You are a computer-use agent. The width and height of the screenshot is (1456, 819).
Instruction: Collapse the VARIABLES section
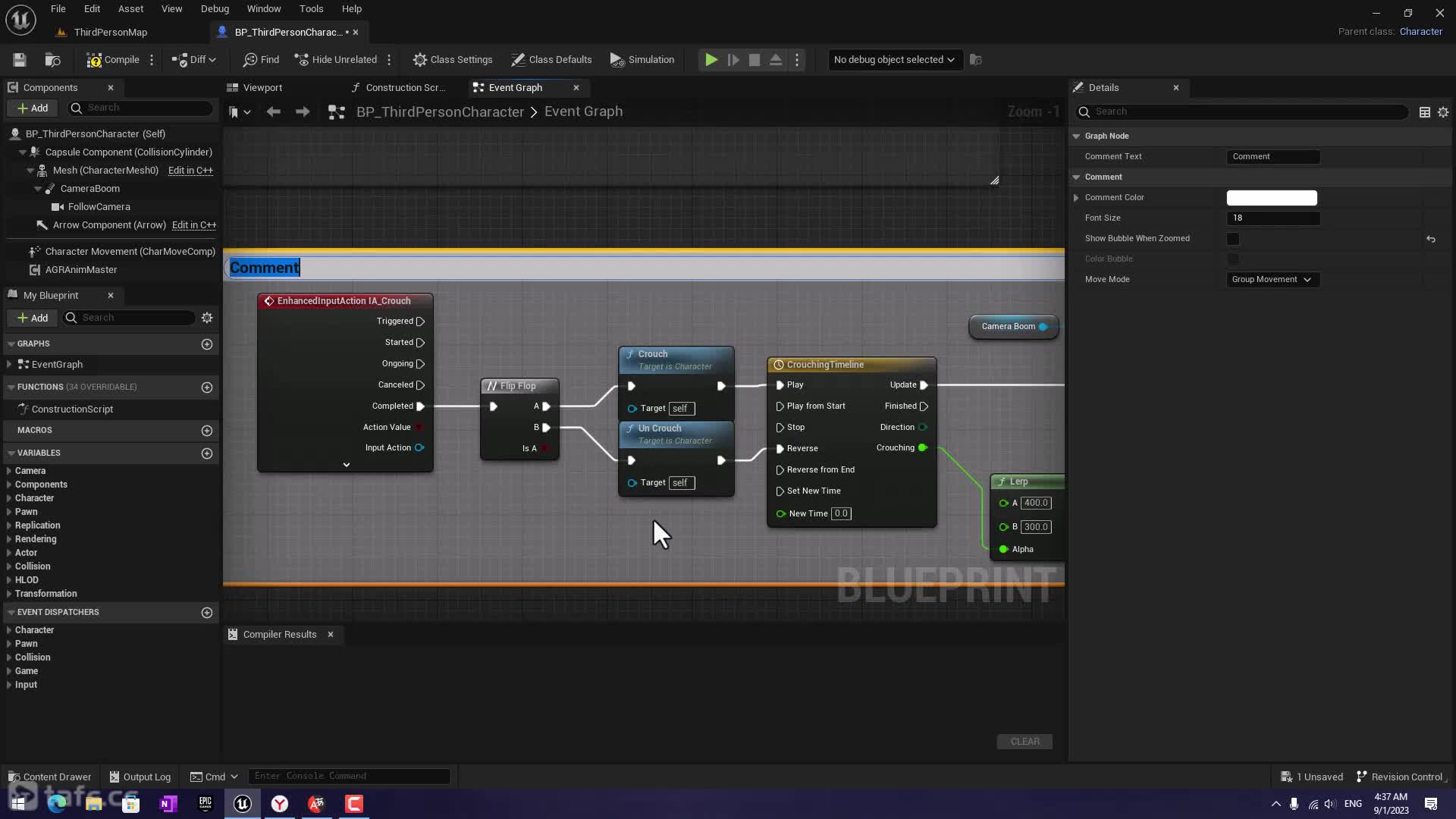pyautogui.click(x=11, y=453)
